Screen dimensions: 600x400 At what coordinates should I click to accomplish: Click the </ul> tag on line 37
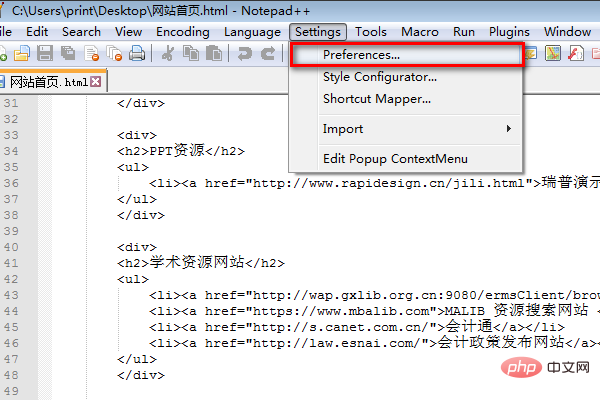(137, 199)
